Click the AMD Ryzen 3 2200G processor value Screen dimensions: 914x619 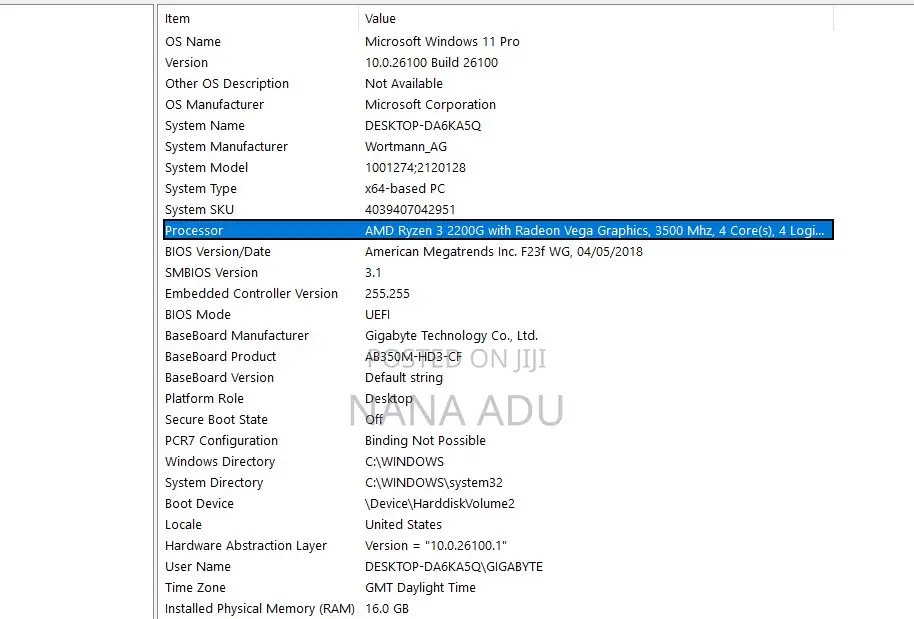pyautogui.click(x=595, y=231)
